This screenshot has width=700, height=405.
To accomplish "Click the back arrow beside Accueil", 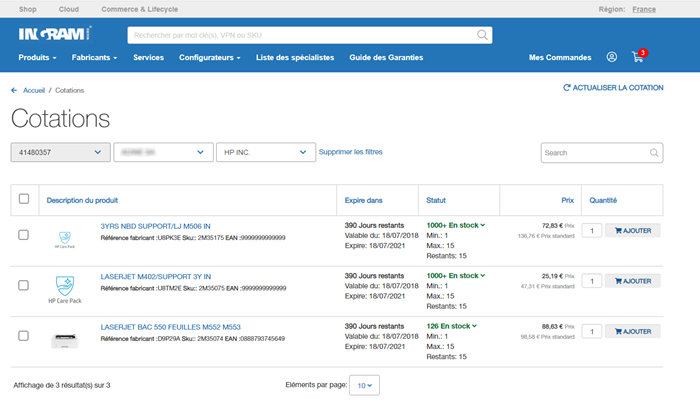I will pos(14,90).
